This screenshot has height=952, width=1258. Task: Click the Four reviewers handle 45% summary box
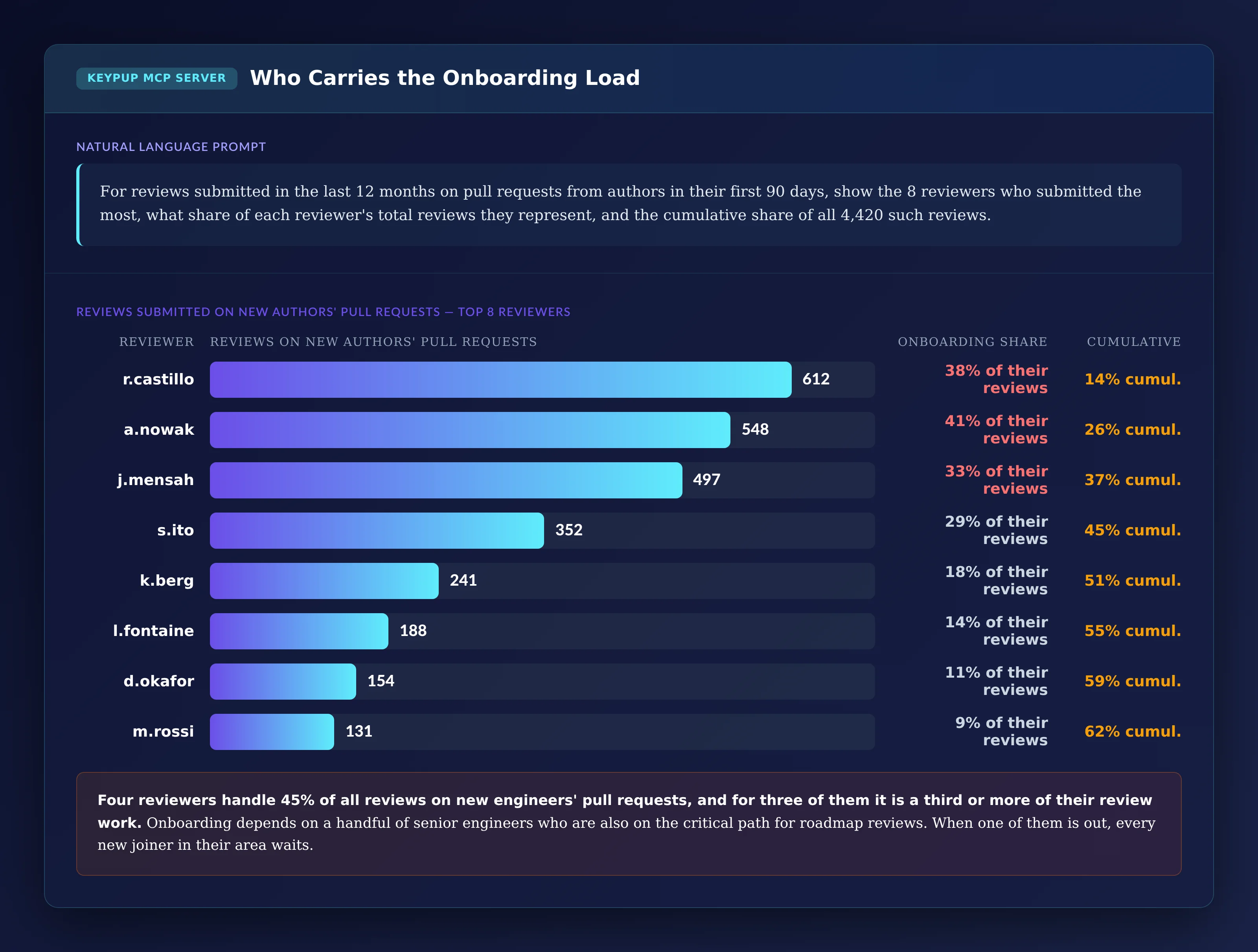pyautogui.click(x=629, y=823)
